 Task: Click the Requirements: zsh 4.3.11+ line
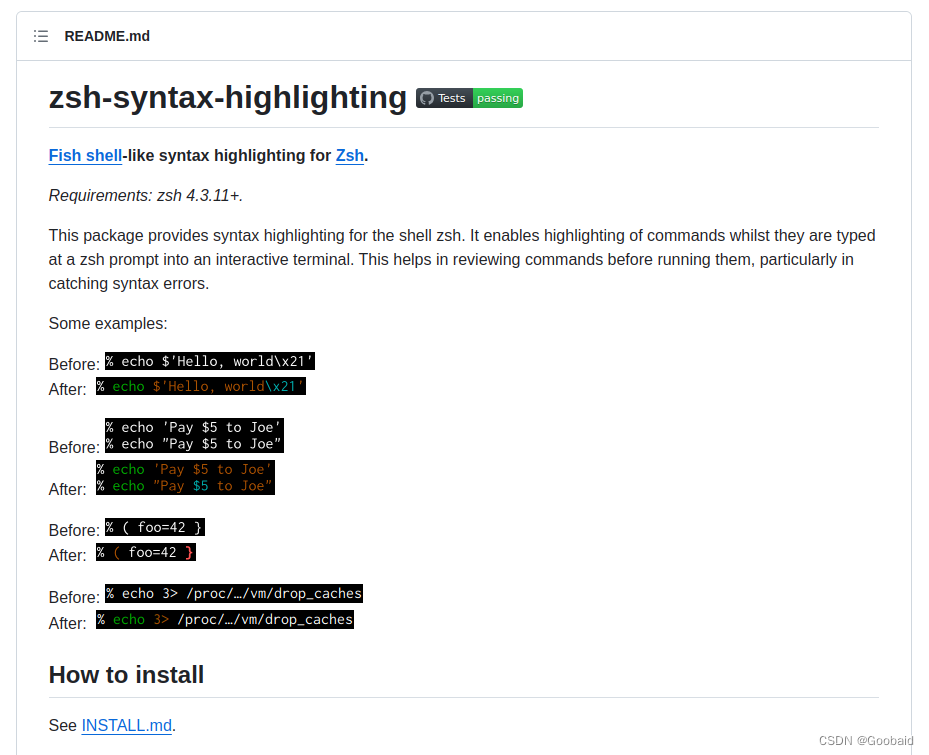point(146,196)
